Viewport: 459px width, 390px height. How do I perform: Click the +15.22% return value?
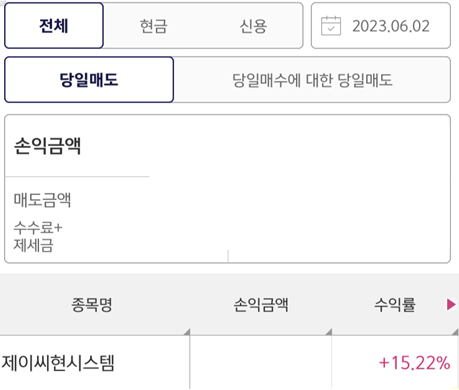click(x=415, y=363)
